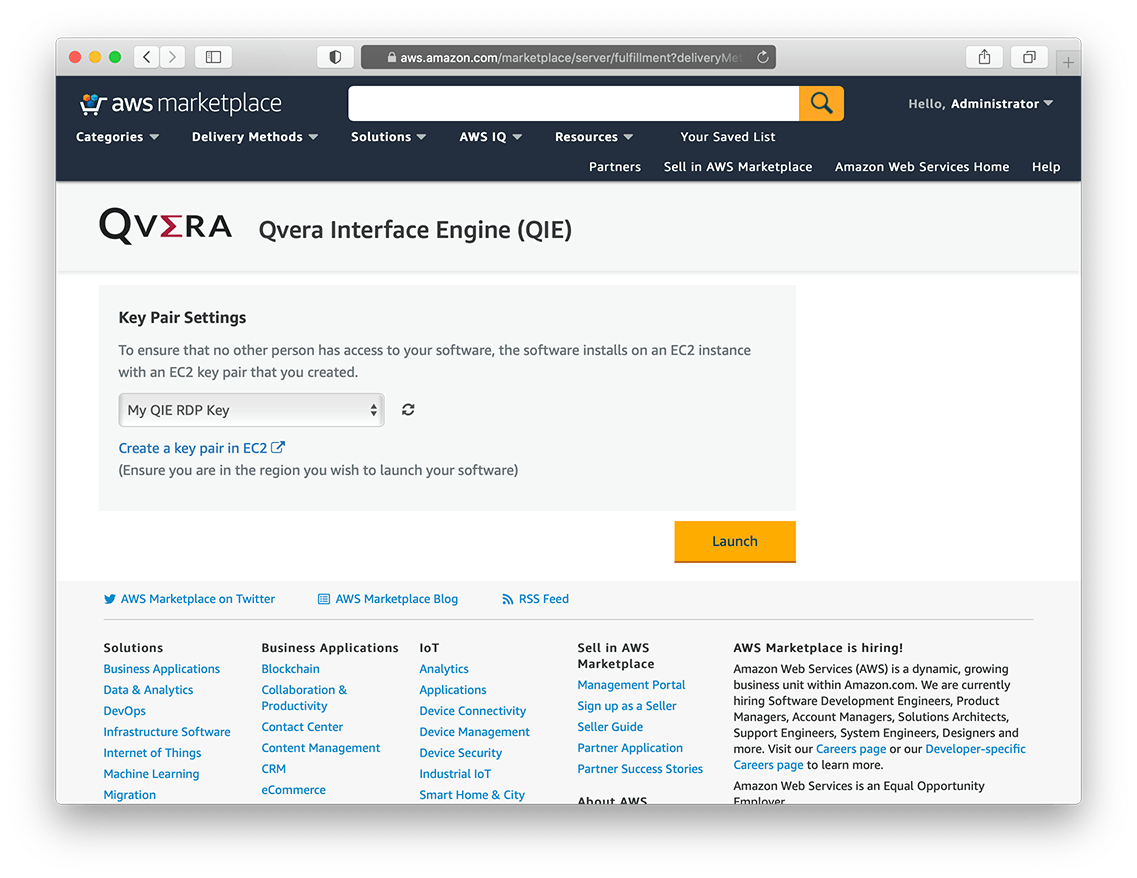Open the Device Connectivity link

[473, 711]
